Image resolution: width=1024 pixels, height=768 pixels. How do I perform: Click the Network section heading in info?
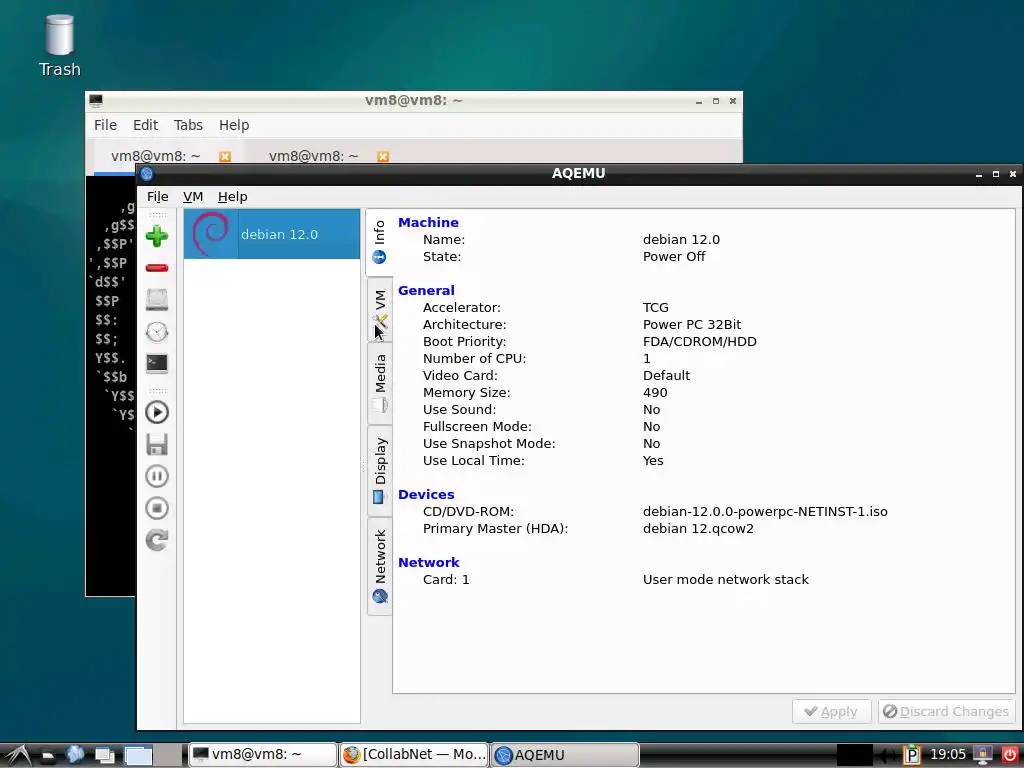coord(429,562)
